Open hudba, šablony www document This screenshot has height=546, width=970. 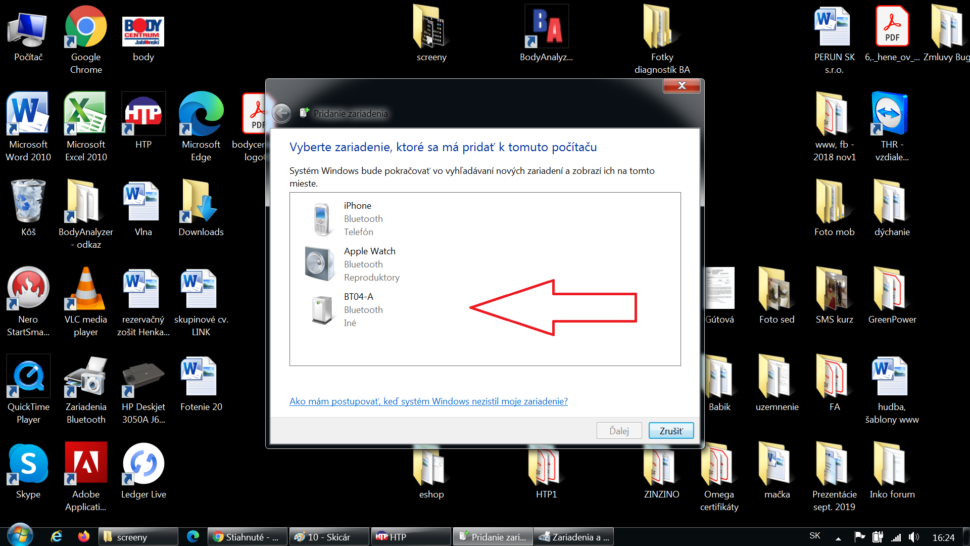coord(891,390)
